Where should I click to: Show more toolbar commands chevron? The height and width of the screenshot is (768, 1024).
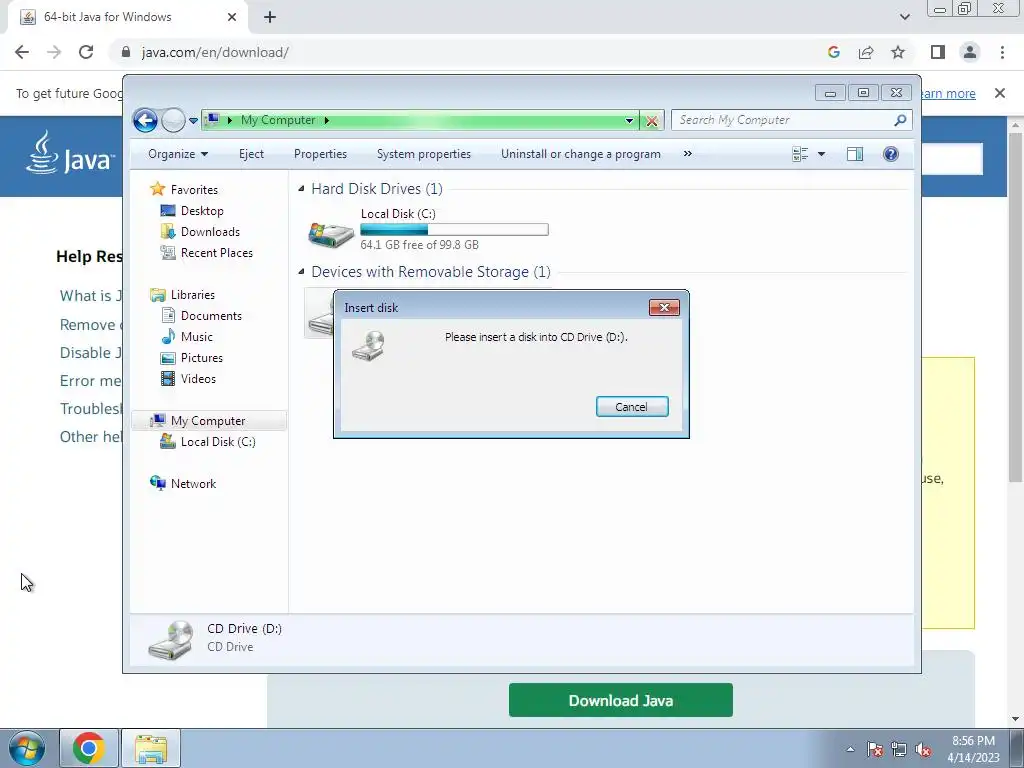pos(688,154)
